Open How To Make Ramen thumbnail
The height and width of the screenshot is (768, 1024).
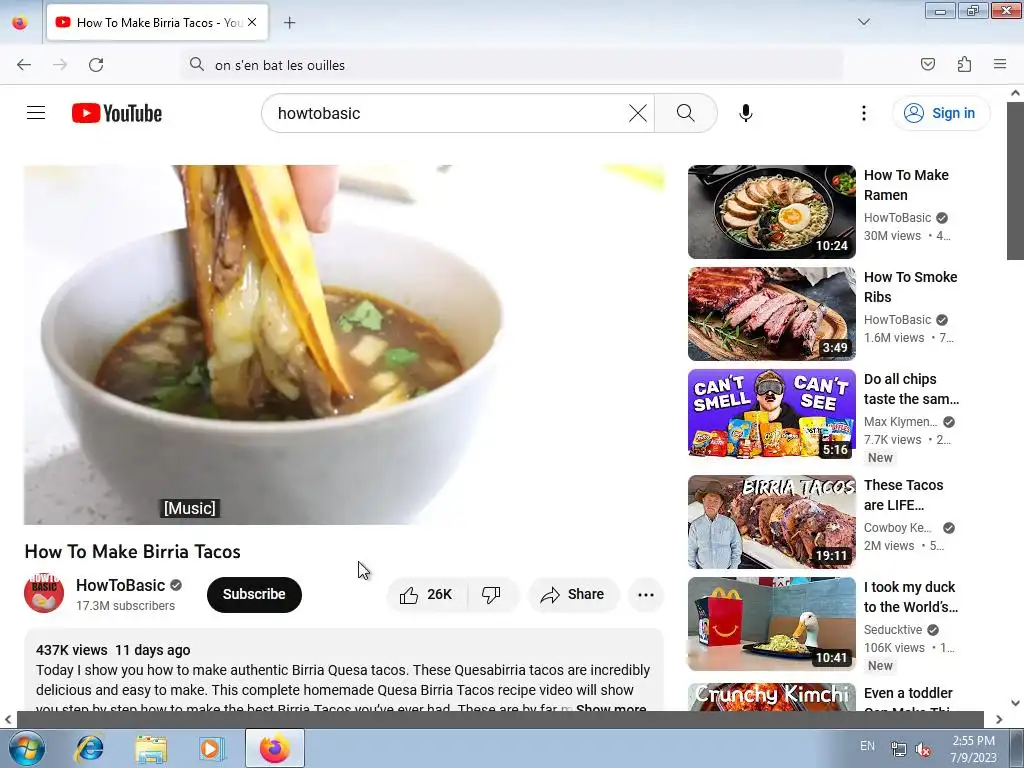tap(771, 212)
